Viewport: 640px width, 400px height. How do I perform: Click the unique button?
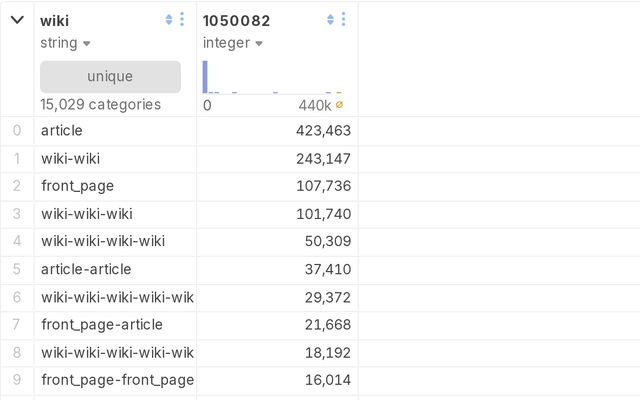(110, 77)
